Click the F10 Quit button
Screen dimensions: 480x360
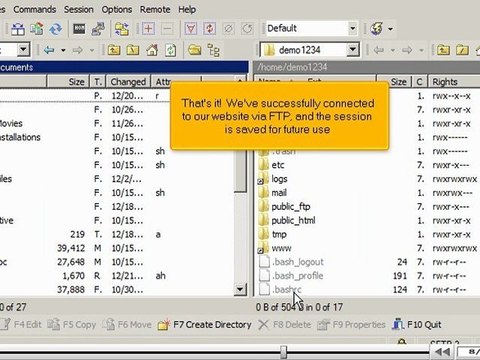[x=417, y=324]
